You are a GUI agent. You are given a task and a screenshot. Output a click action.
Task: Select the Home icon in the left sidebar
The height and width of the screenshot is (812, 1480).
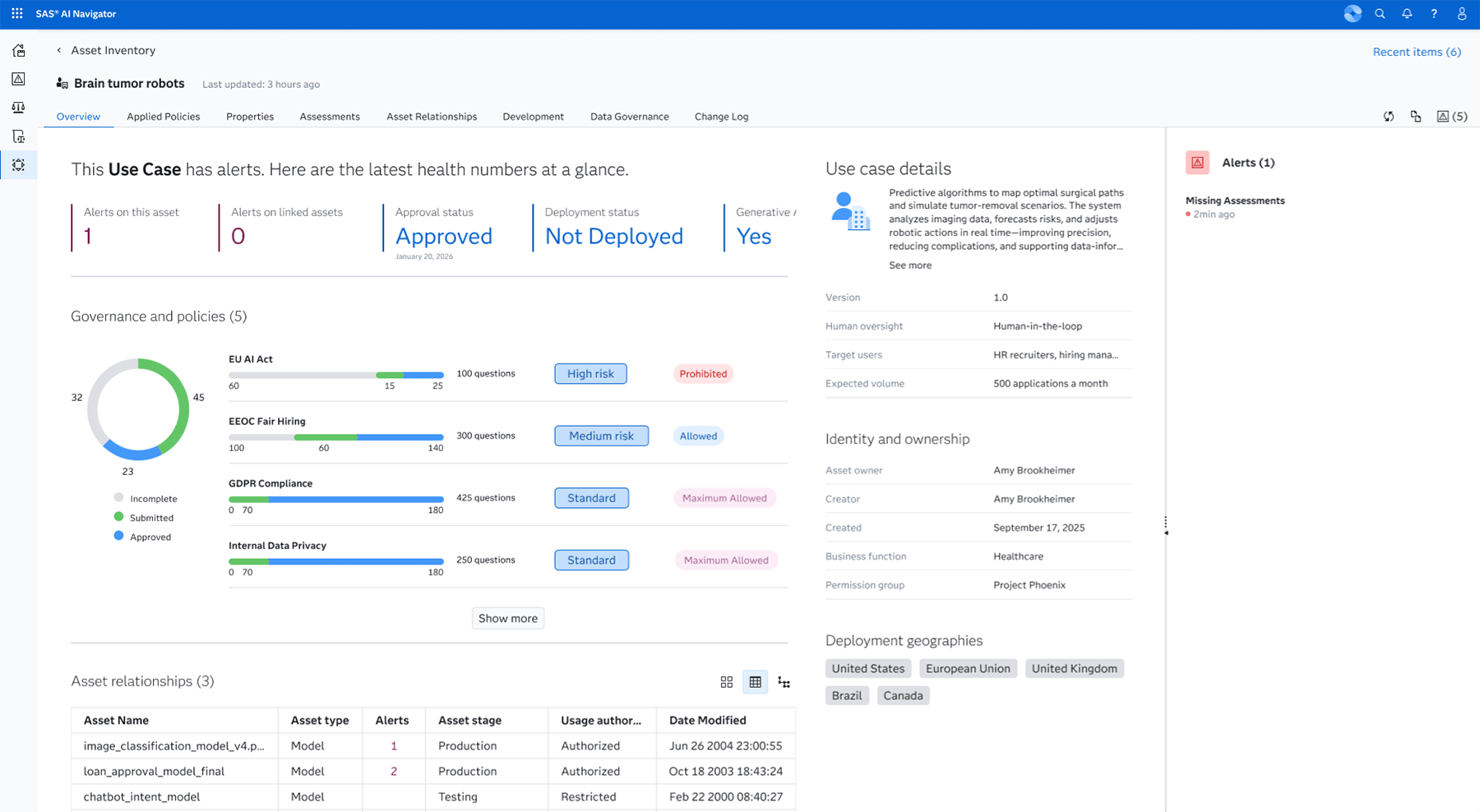point(18,50)
